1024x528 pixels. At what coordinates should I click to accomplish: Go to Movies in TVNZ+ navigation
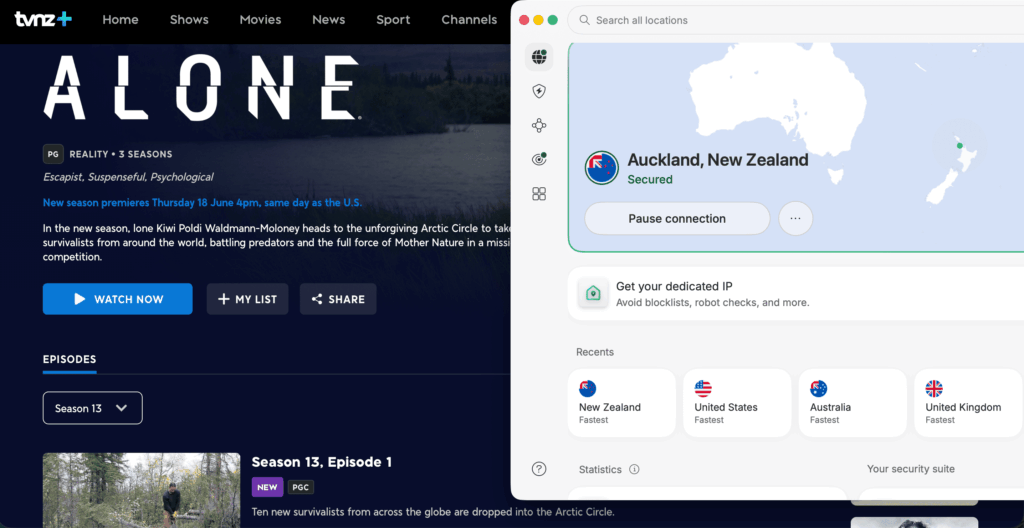tap(260, 20)
